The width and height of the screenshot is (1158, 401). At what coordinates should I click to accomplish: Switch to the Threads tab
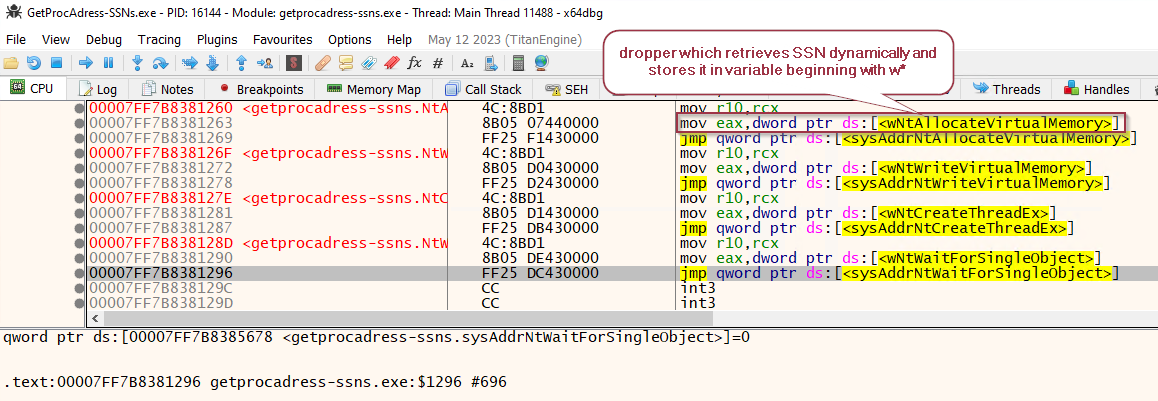coord(1007,89)
